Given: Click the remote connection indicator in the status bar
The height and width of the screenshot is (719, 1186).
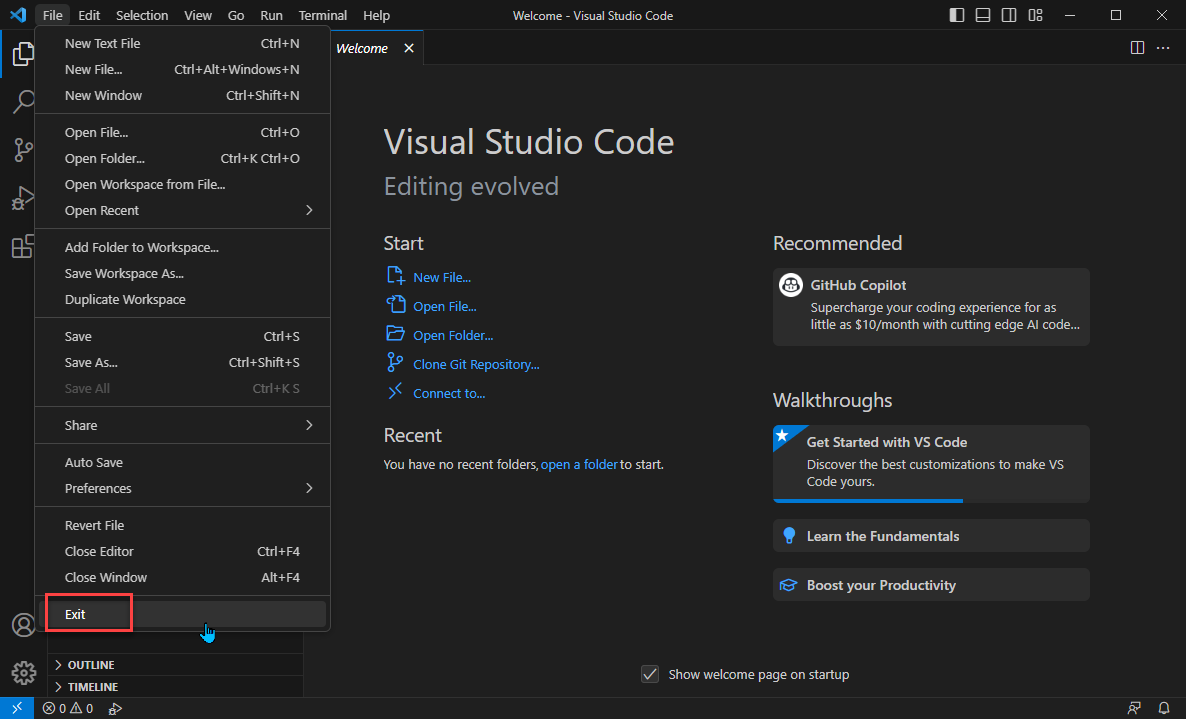Looking at the screenshot, I should [17, 707].
